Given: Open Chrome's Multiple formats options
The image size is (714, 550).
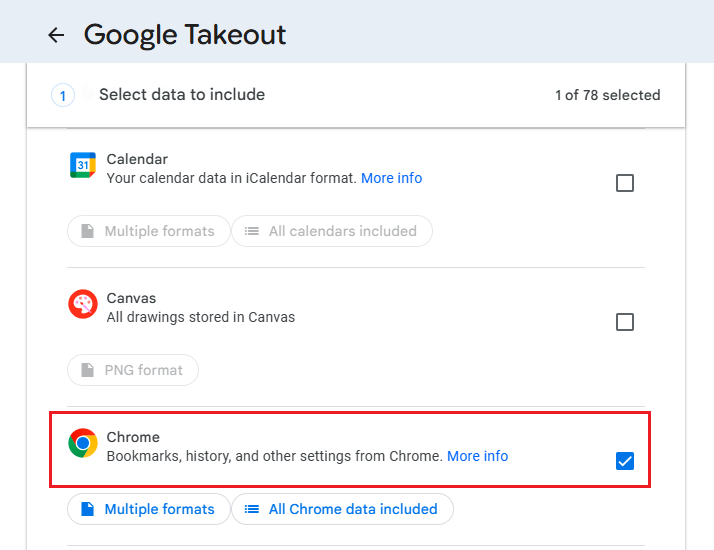Looking at the screenshot, I should pyautogui.click(x=149, y=509).
